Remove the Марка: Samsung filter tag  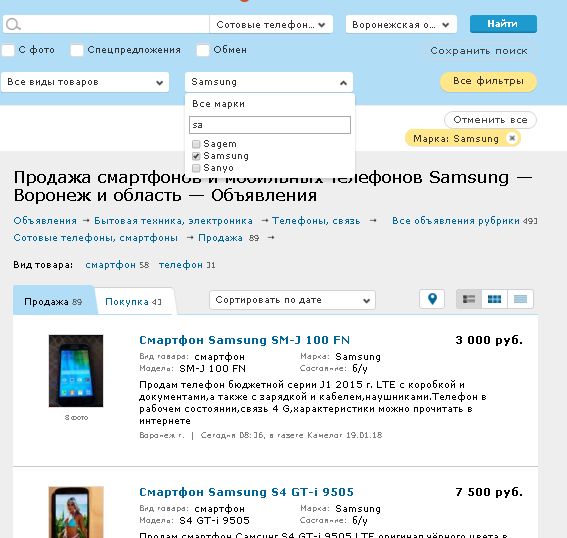coord(512,138)
